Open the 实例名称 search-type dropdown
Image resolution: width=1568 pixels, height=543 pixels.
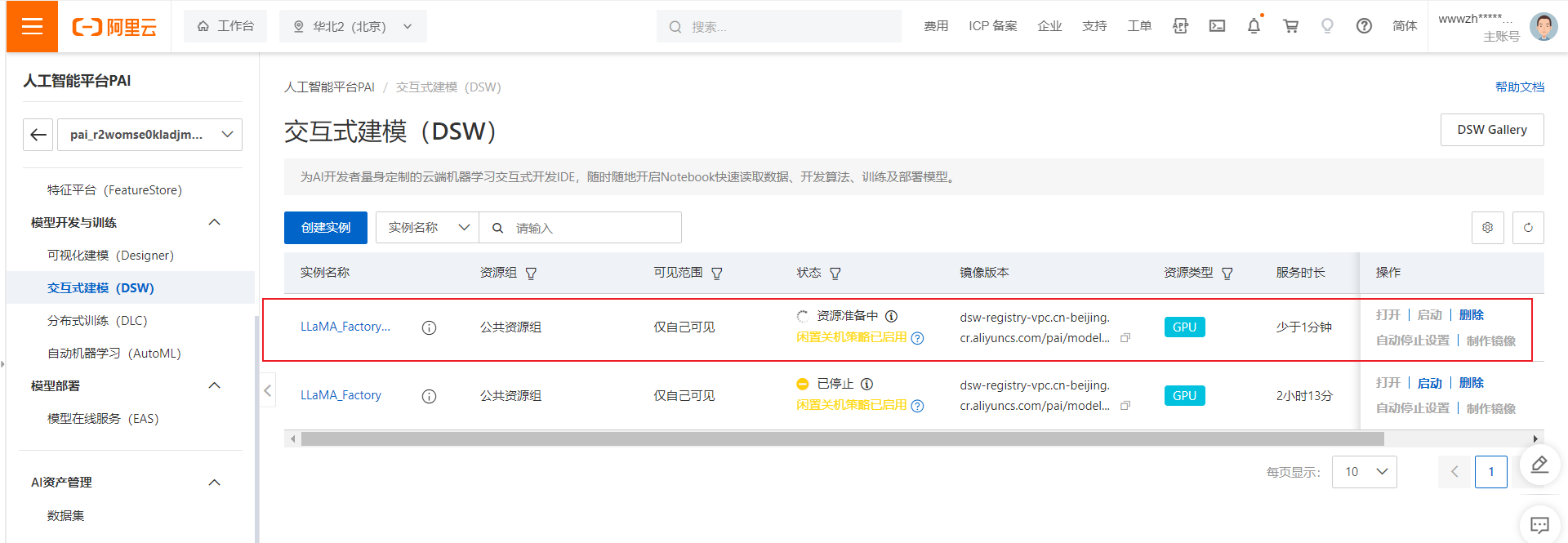[427, 228]
